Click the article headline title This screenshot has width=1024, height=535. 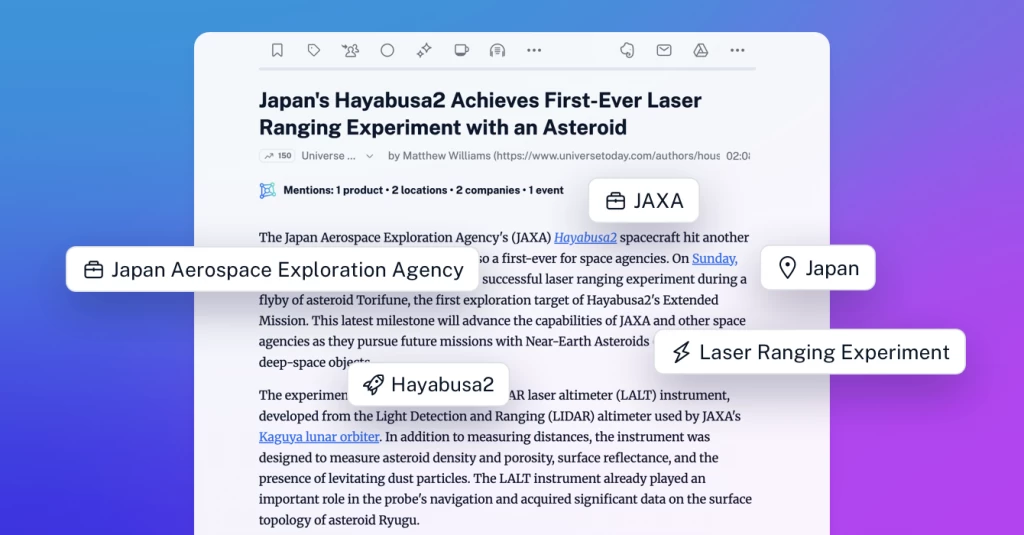pos(480,114)
